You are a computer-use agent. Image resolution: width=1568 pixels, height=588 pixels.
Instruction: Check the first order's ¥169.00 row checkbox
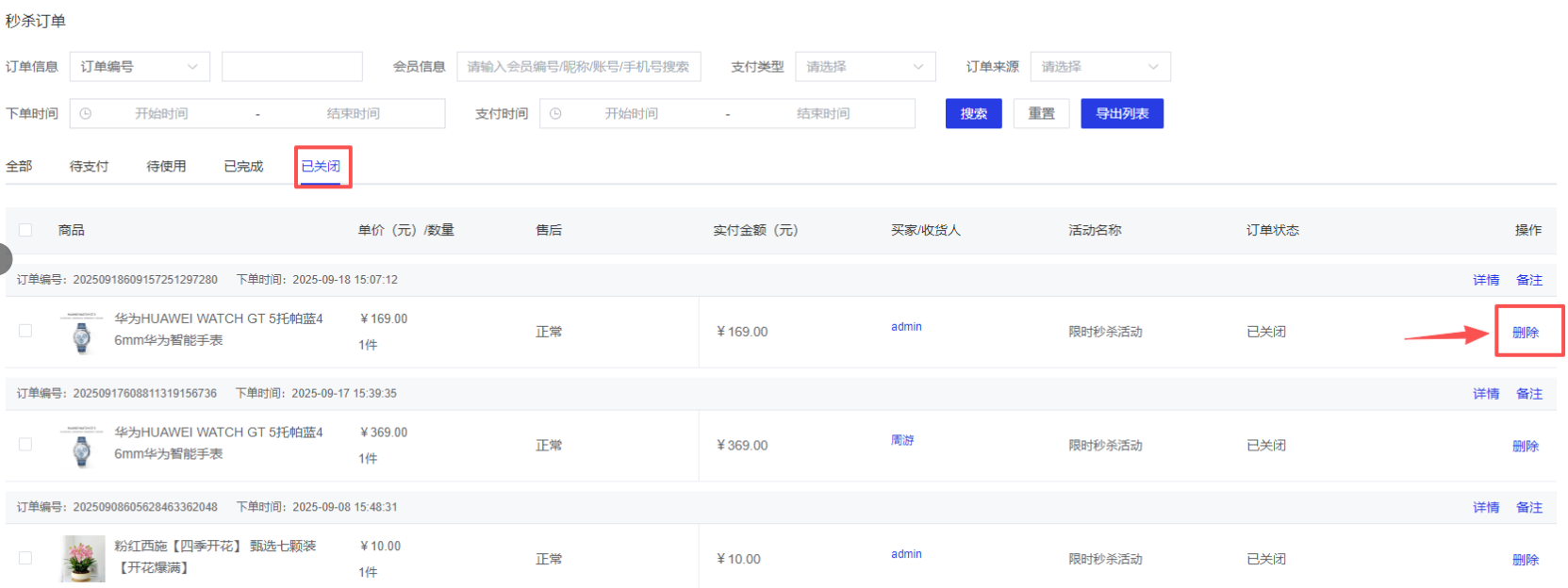(25, 331)
